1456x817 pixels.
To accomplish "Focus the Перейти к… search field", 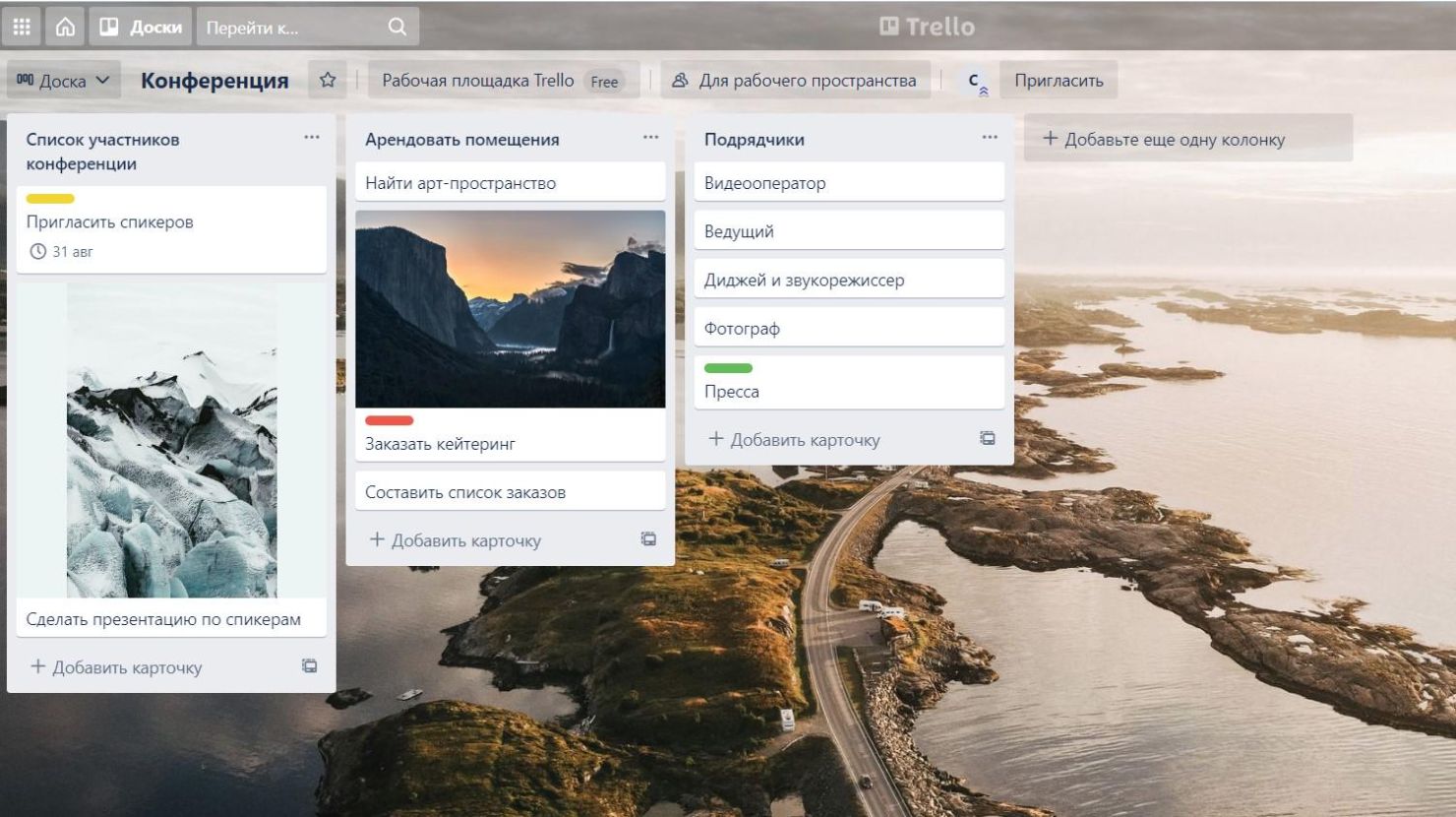I will 308,27.
